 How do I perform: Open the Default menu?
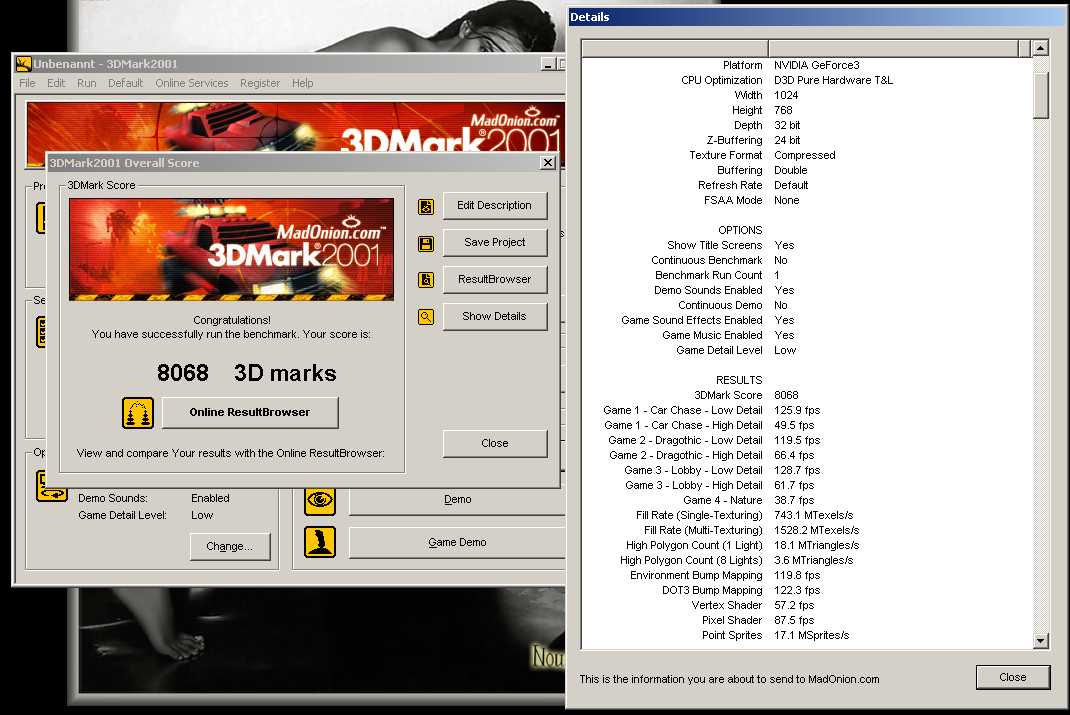coord(126,83)
